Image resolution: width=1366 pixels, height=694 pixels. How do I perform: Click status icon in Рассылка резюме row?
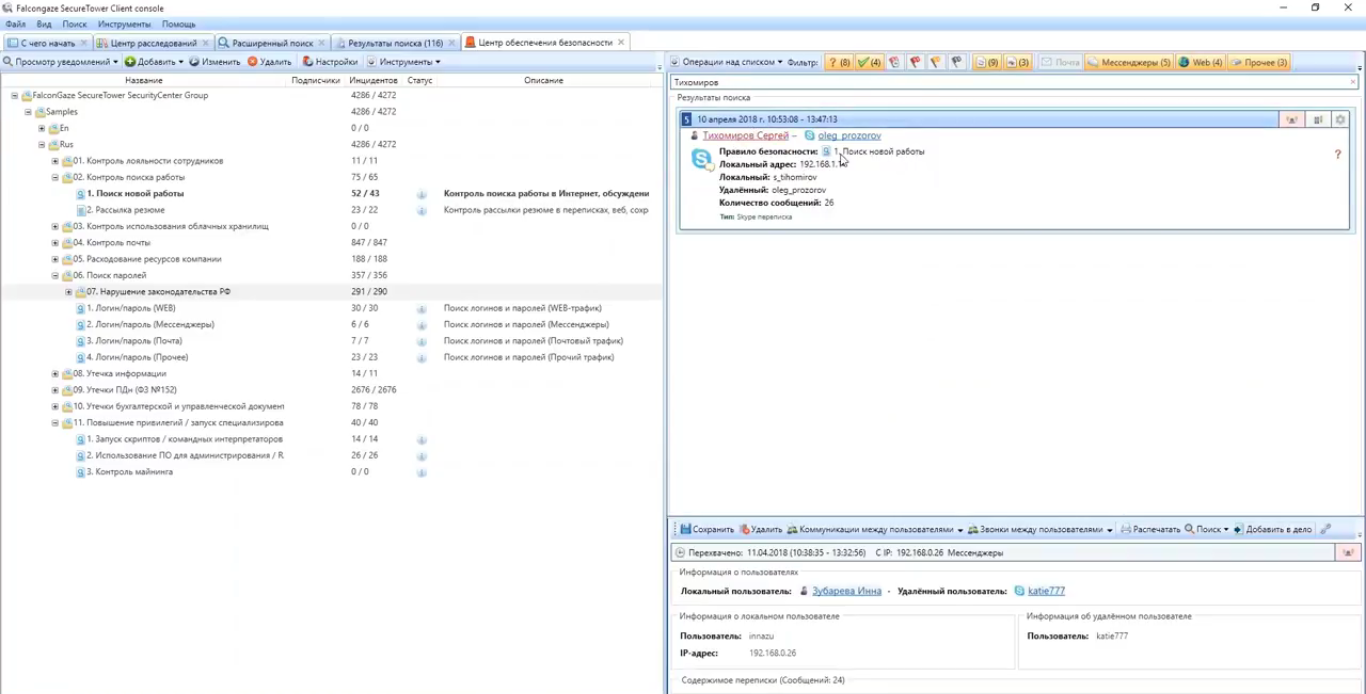click(x=422, y=210)
